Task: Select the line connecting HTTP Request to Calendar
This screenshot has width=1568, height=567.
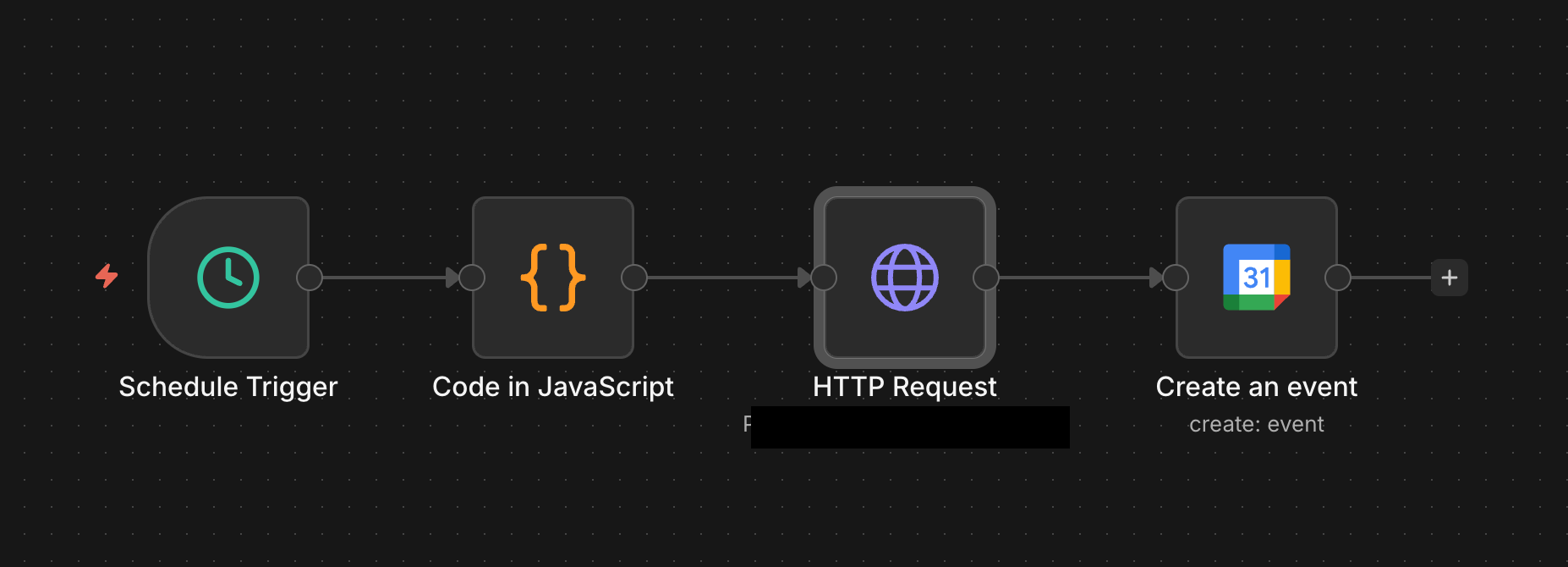Action: coord(1074,278)
